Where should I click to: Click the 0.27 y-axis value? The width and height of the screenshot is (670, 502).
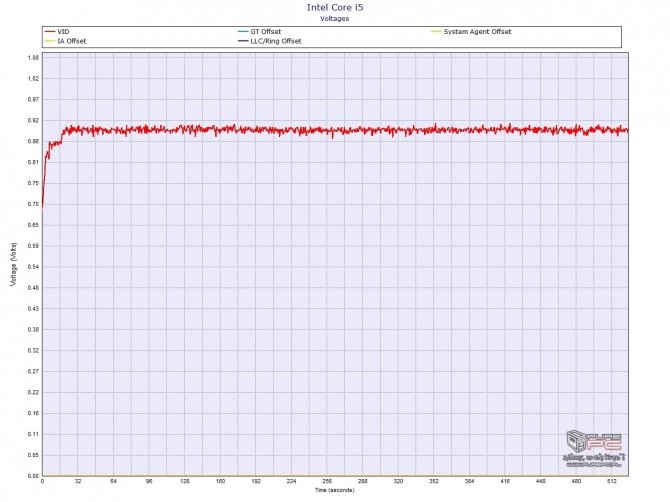coord(33,372)
